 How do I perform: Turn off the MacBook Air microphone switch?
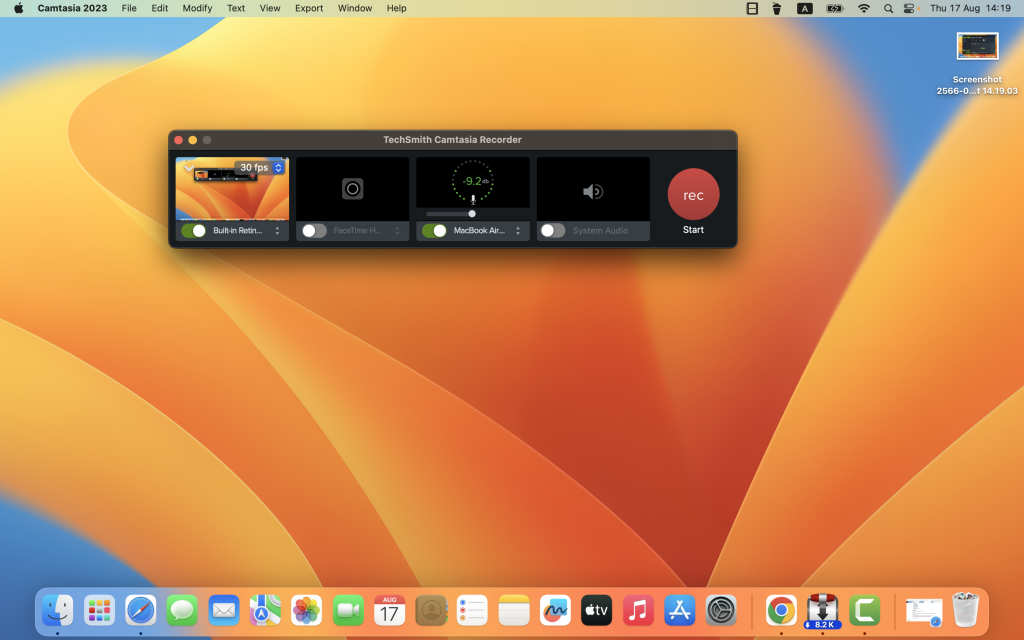pos(434,231)
